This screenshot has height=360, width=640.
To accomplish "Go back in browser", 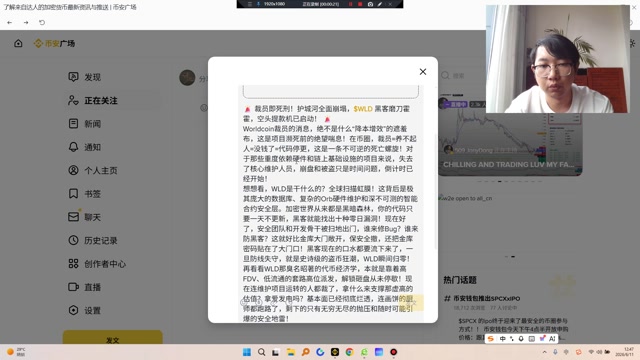I will [x=9, y=22].
